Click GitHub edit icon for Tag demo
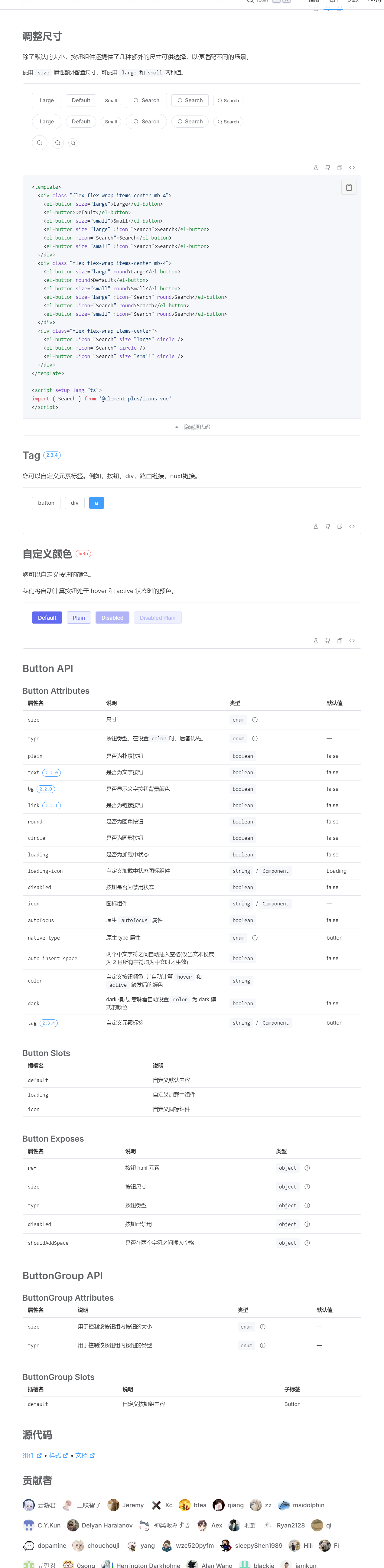The width and height of the screenshot is (384, 1568). click(x=327, y=526)
